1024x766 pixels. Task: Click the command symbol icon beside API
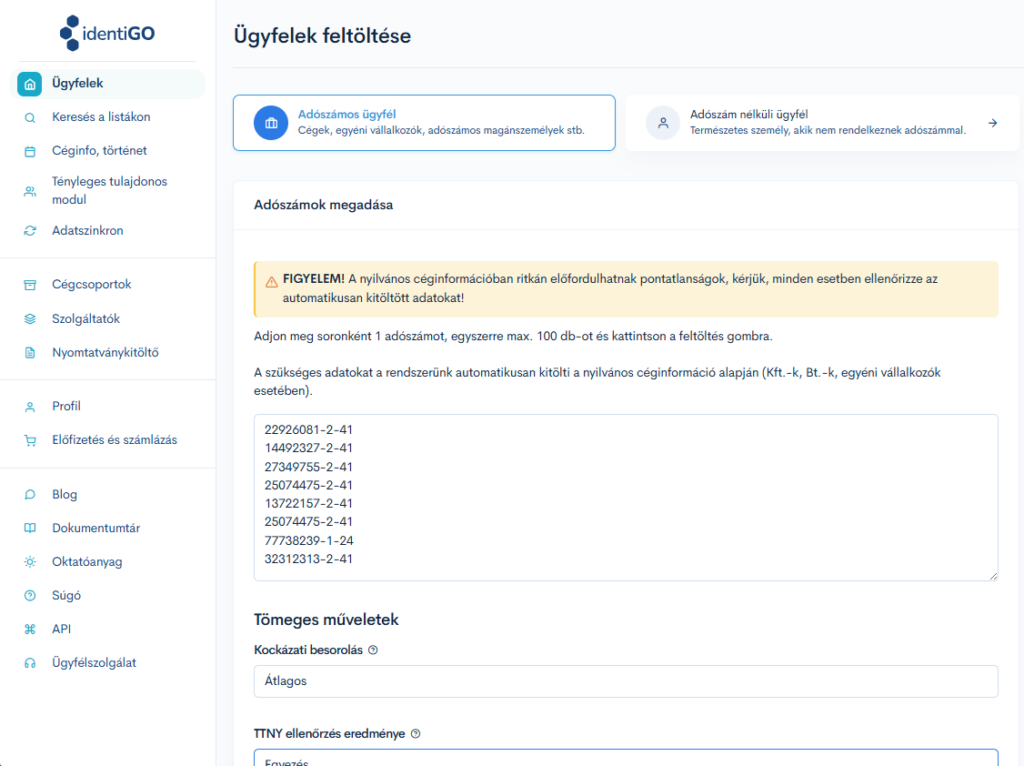30,629
